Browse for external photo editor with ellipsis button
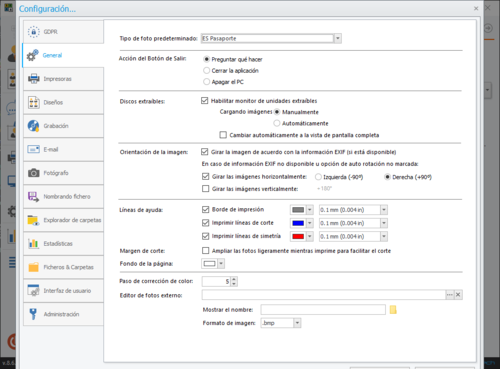The height and width of the screenshot is (369, 500). 450,295
